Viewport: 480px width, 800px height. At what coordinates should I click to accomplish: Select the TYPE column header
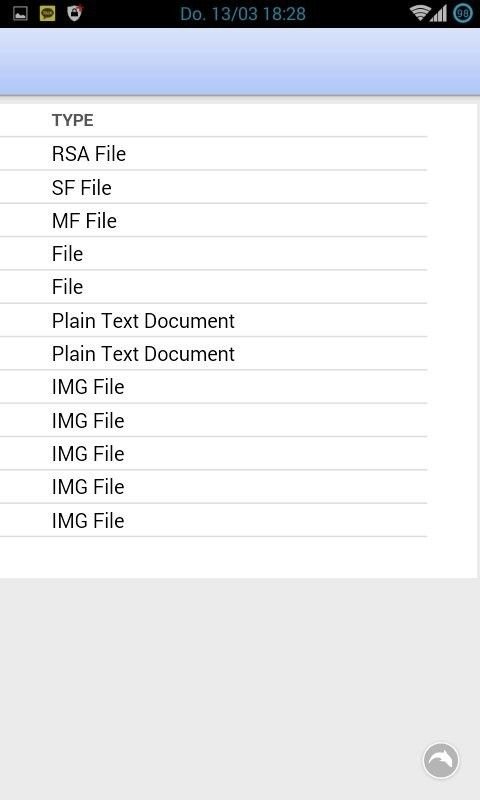[72, 120]
